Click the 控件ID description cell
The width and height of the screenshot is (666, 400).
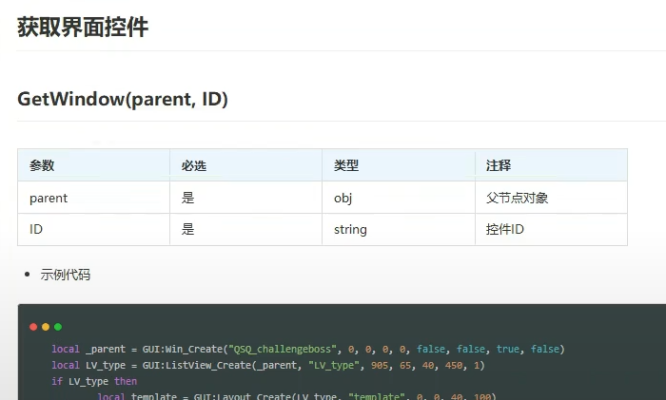coord(504,230)
